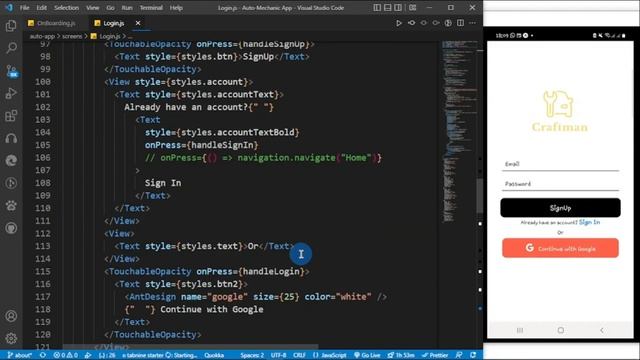Viewport: 640px width, 360px height.
Task: Open the File menu
Action: tap(24, 8)
